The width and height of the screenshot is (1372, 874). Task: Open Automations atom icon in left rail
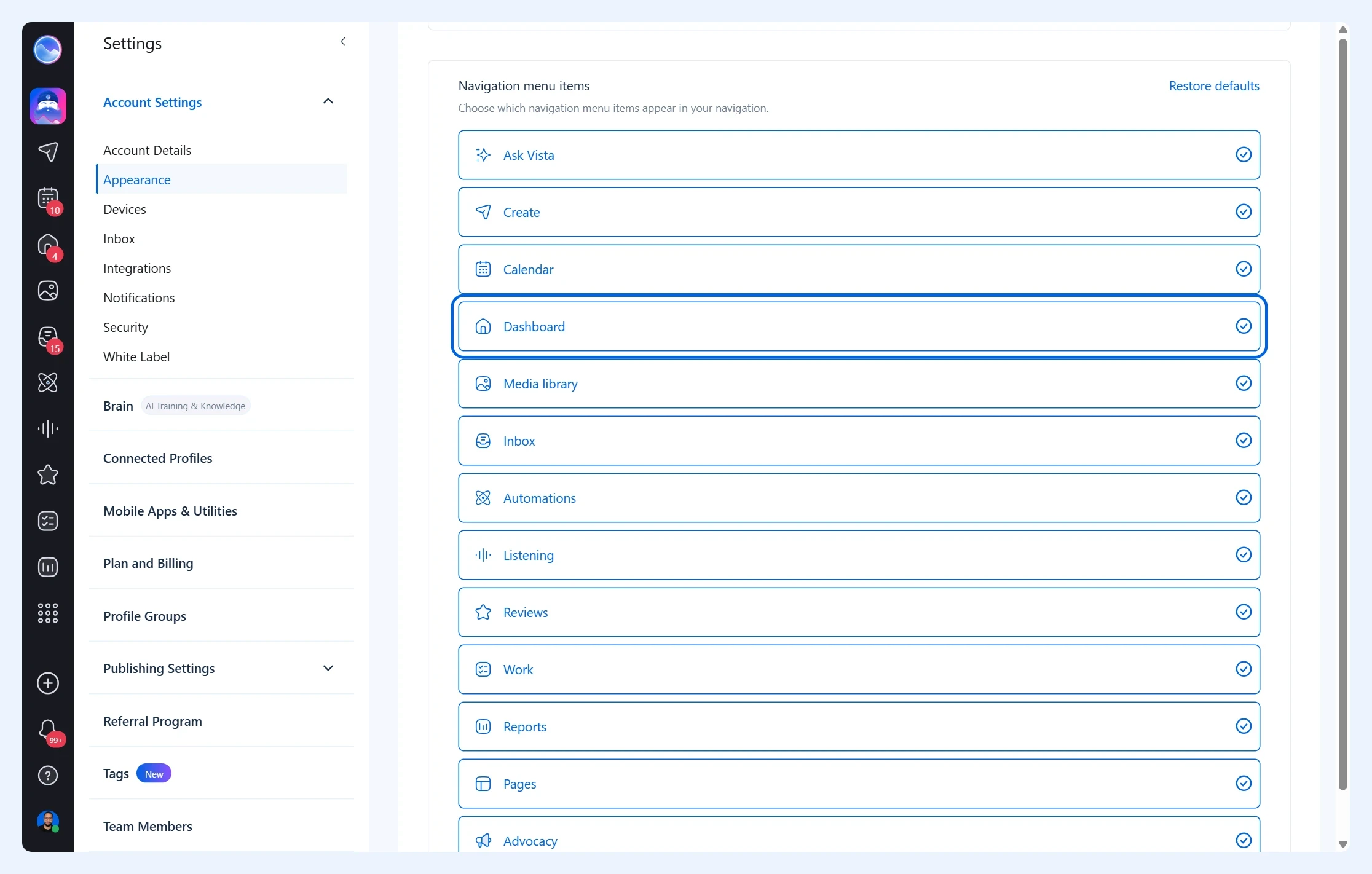[48, 382]
